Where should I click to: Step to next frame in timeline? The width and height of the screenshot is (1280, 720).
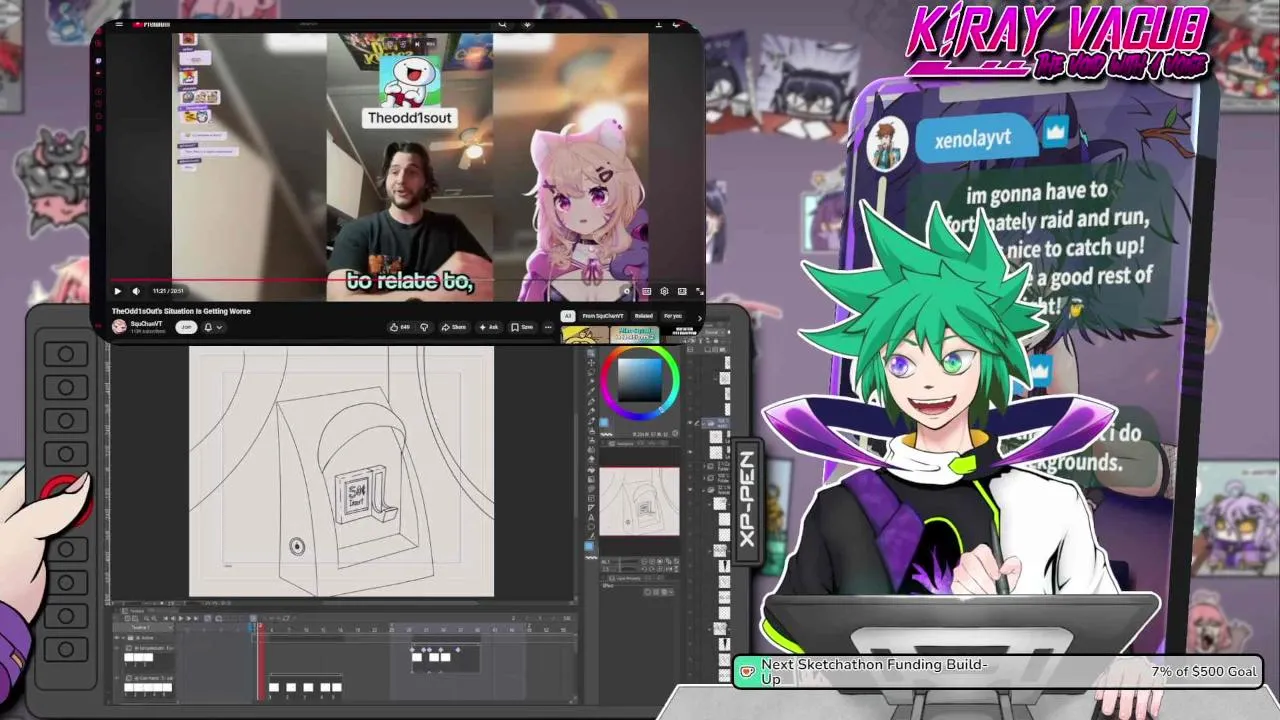tap(189, 618)
